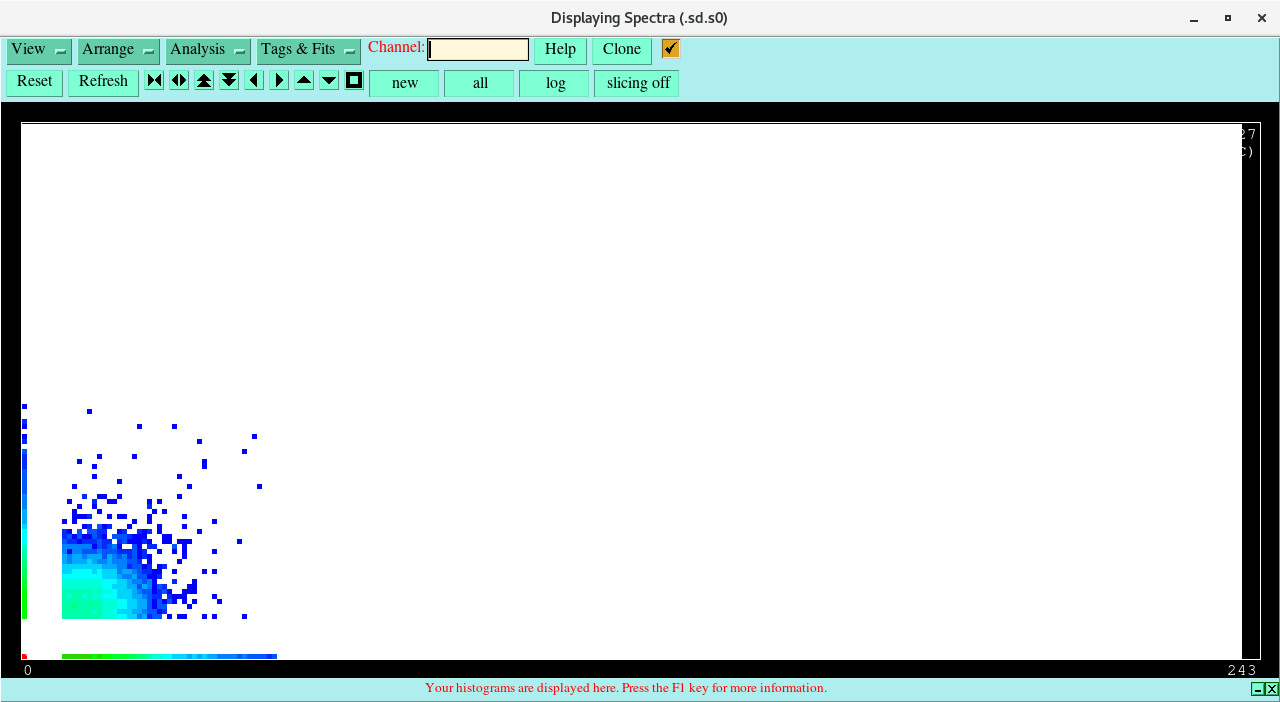Viewport: 1280px width, 702px height.
Task: Open the Analysis dropdown menu
Action: 208,51
